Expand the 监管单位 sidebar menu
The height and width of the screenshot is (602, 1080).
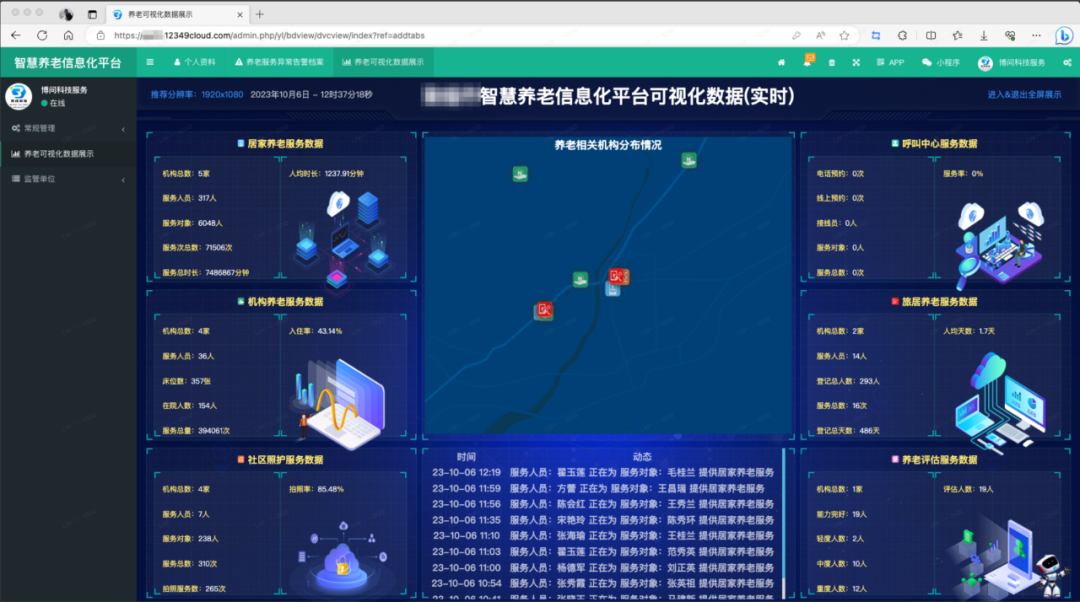point(68,179)
